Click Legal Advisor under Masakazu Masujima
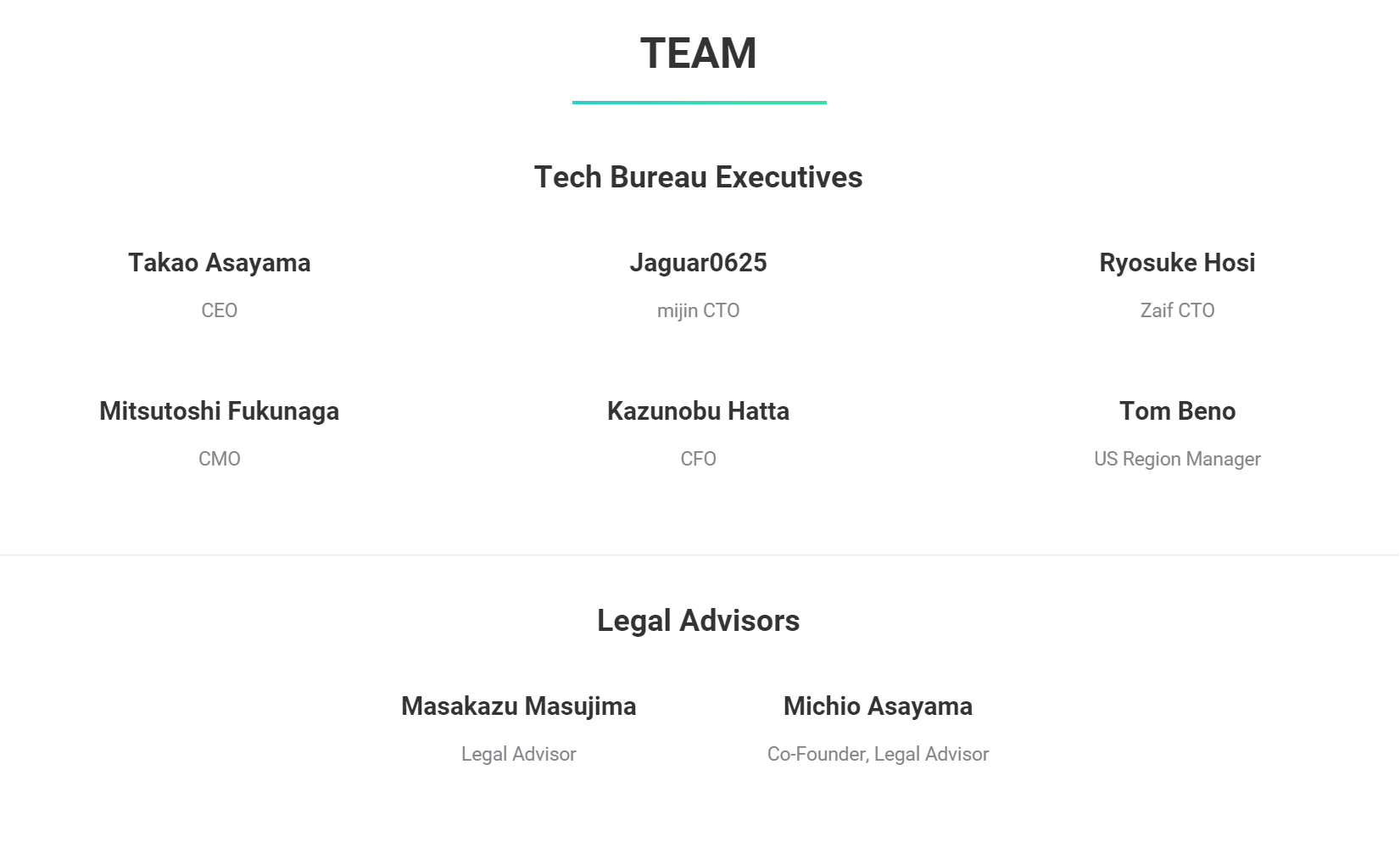 pyautogui.click(x=518, y=754)
